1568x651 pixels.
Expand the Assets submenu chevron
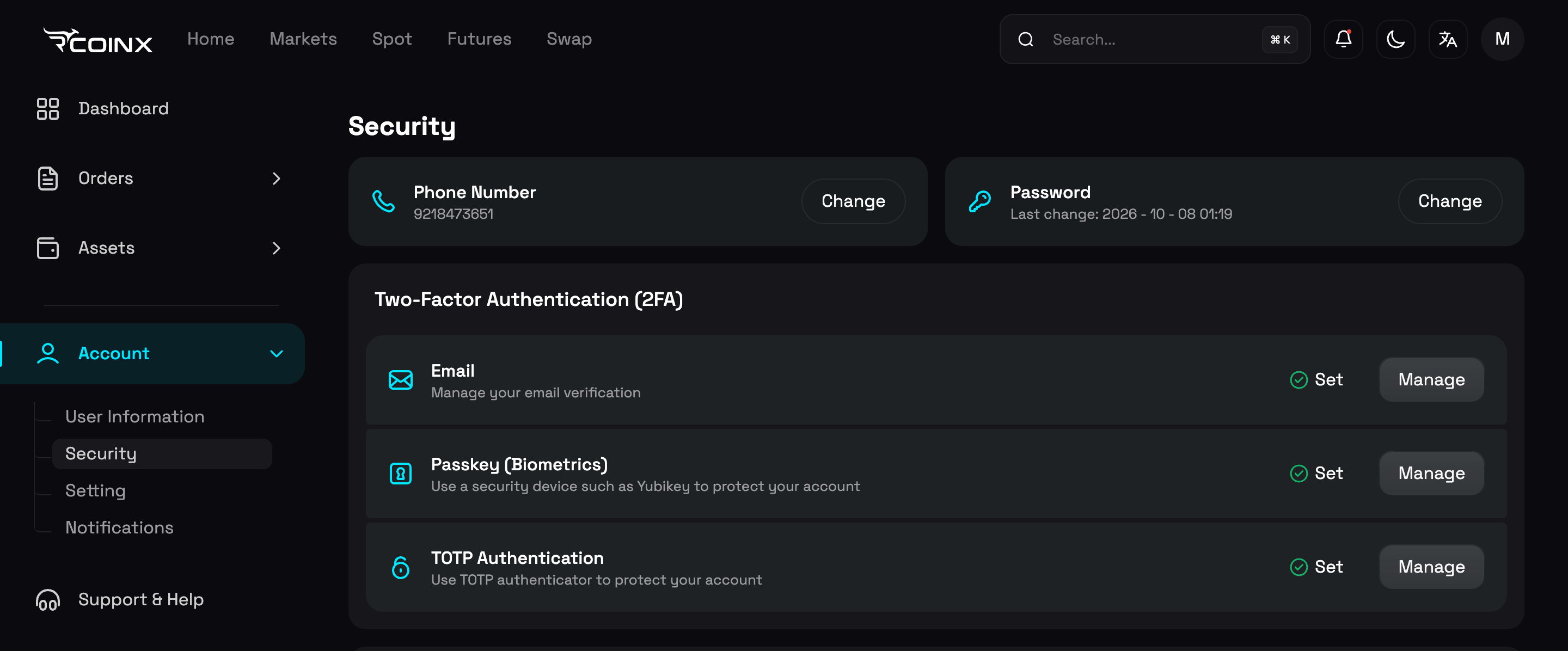point(277,248)
